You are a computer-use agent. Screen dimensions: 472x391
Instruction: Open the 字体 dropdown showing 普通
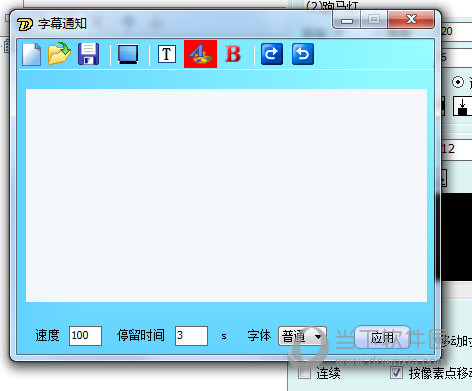[x=302, y=336]
